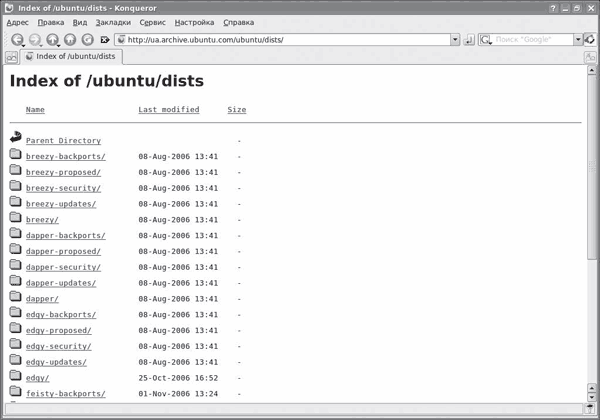
Task: Open the Настройка menu
Action: (194, 22)
